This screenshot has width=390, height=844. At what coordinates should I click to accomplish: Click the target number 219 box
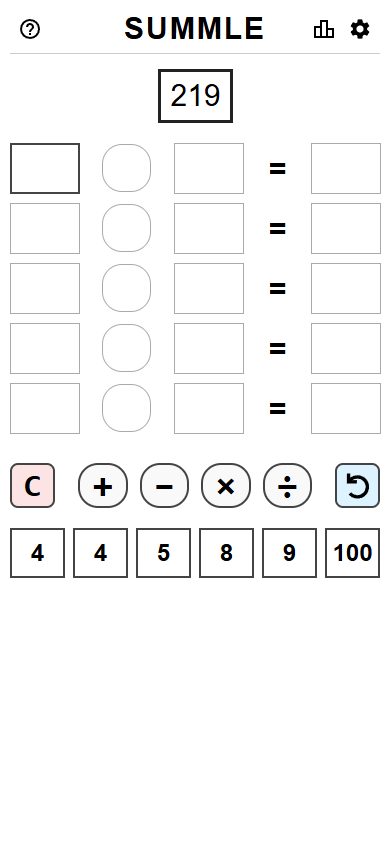pos(195,96)
